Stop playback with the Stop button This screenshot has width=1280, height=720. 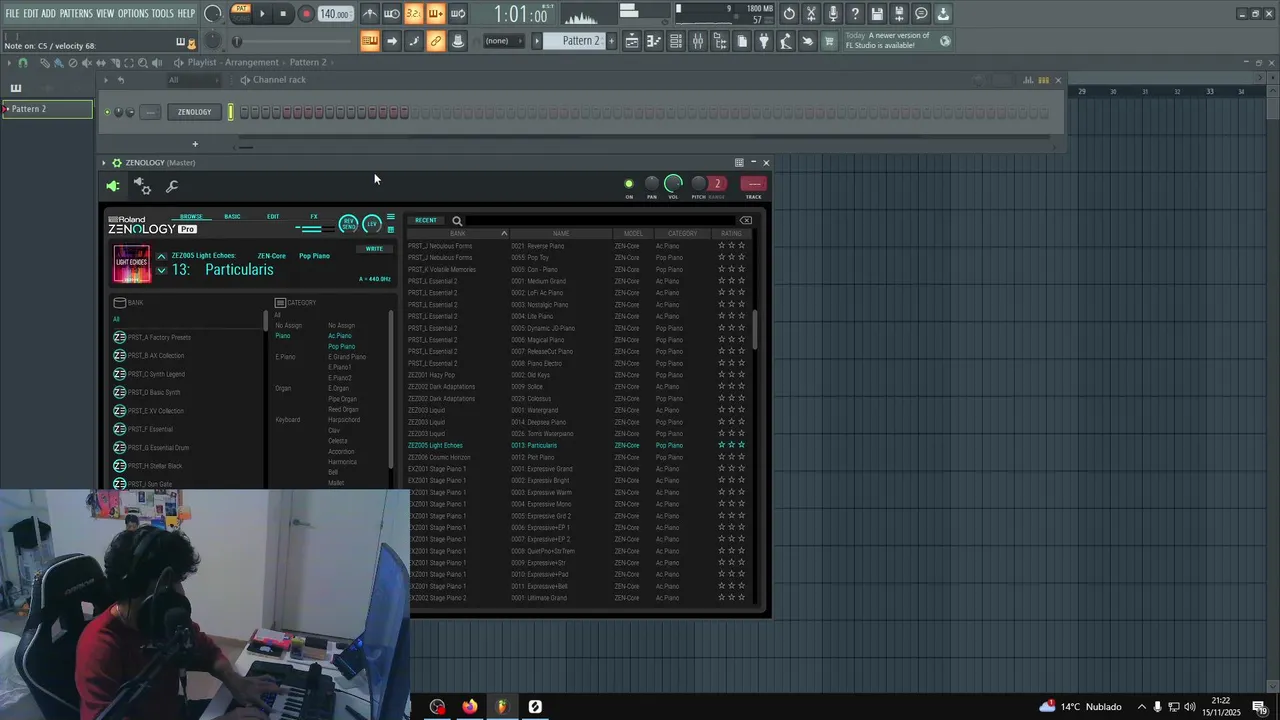point(284,14)
